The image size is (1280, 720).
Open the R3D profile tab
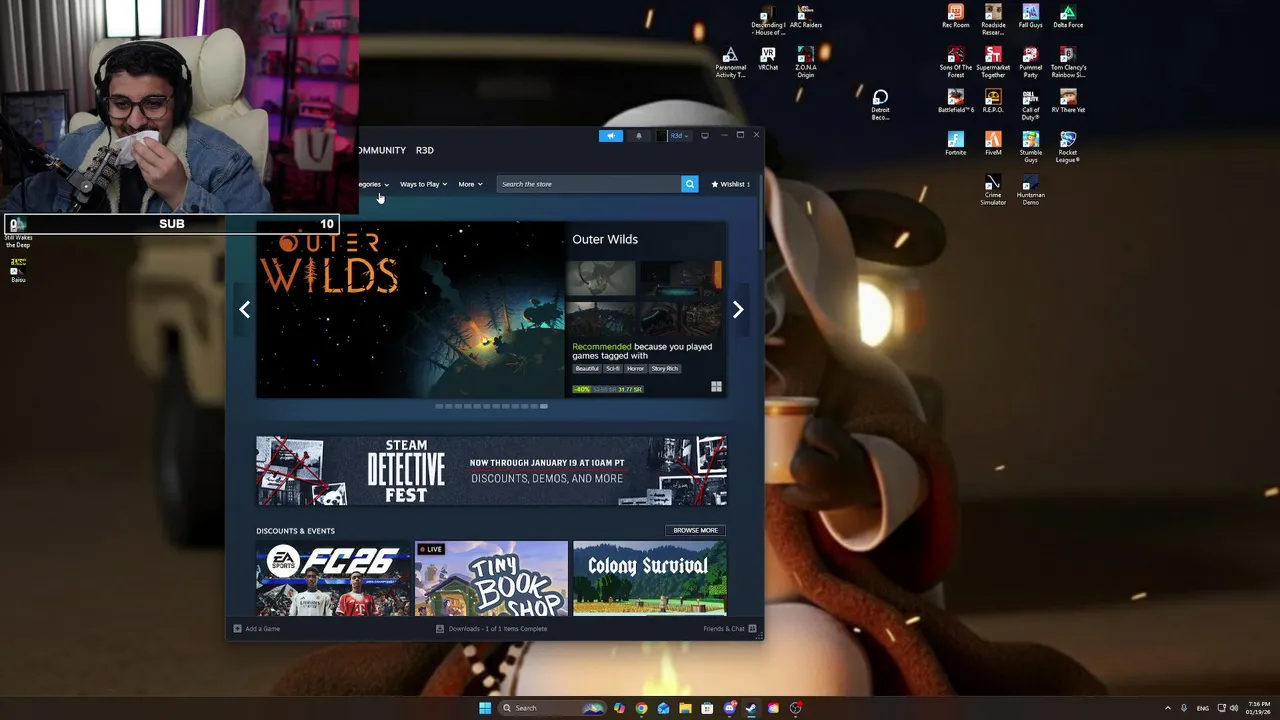(x=425, y=150)
